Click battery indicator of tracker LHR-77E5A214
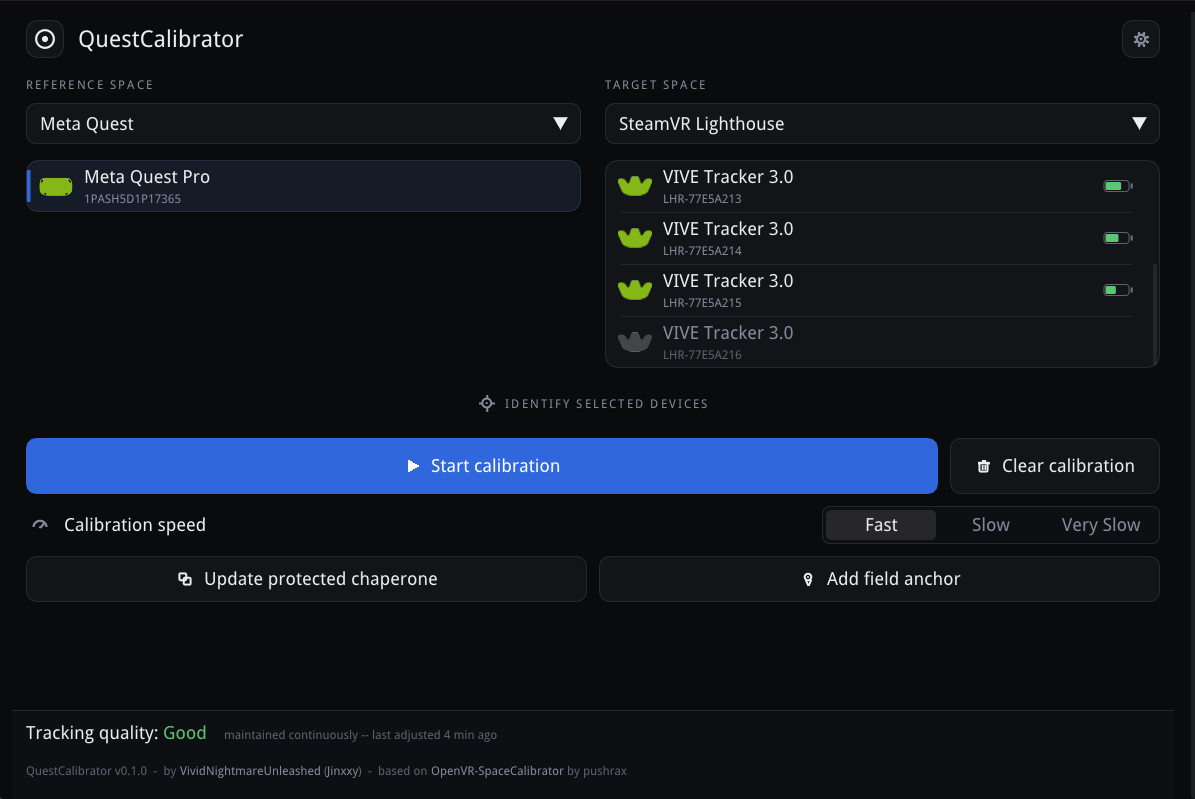Image resolution: width=1195 pixels, height=799 pixels. [x=1117, y=238]
